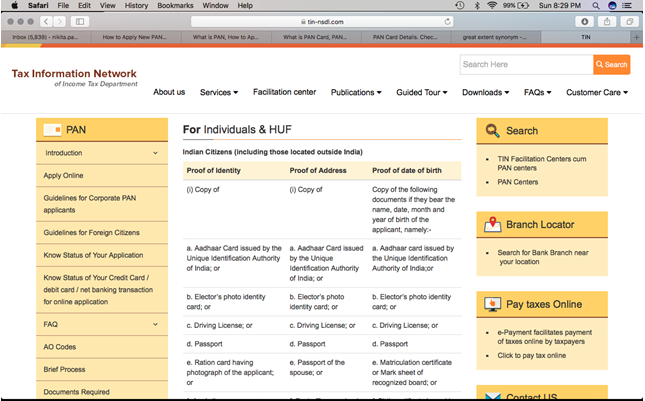The width and height of the screenshot is (645, 401).
Task: Expand the Customer Care dropdown menu
Action: point(597,93)
